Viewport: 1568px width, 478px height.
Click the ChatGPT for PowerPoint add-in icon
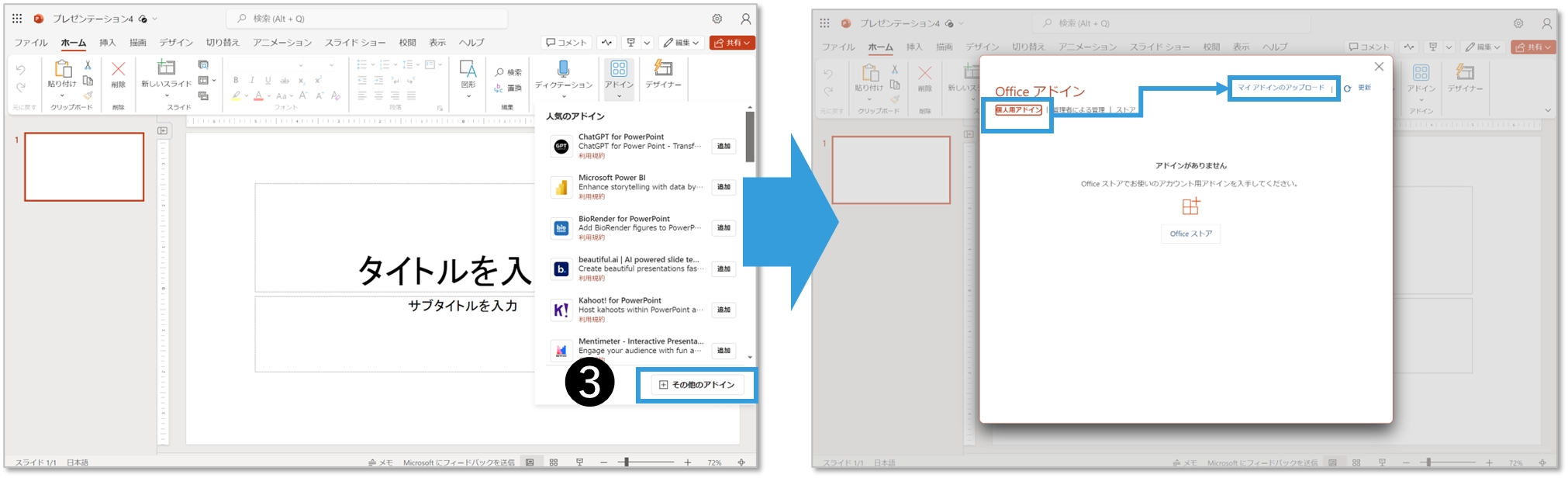point(561,146)
